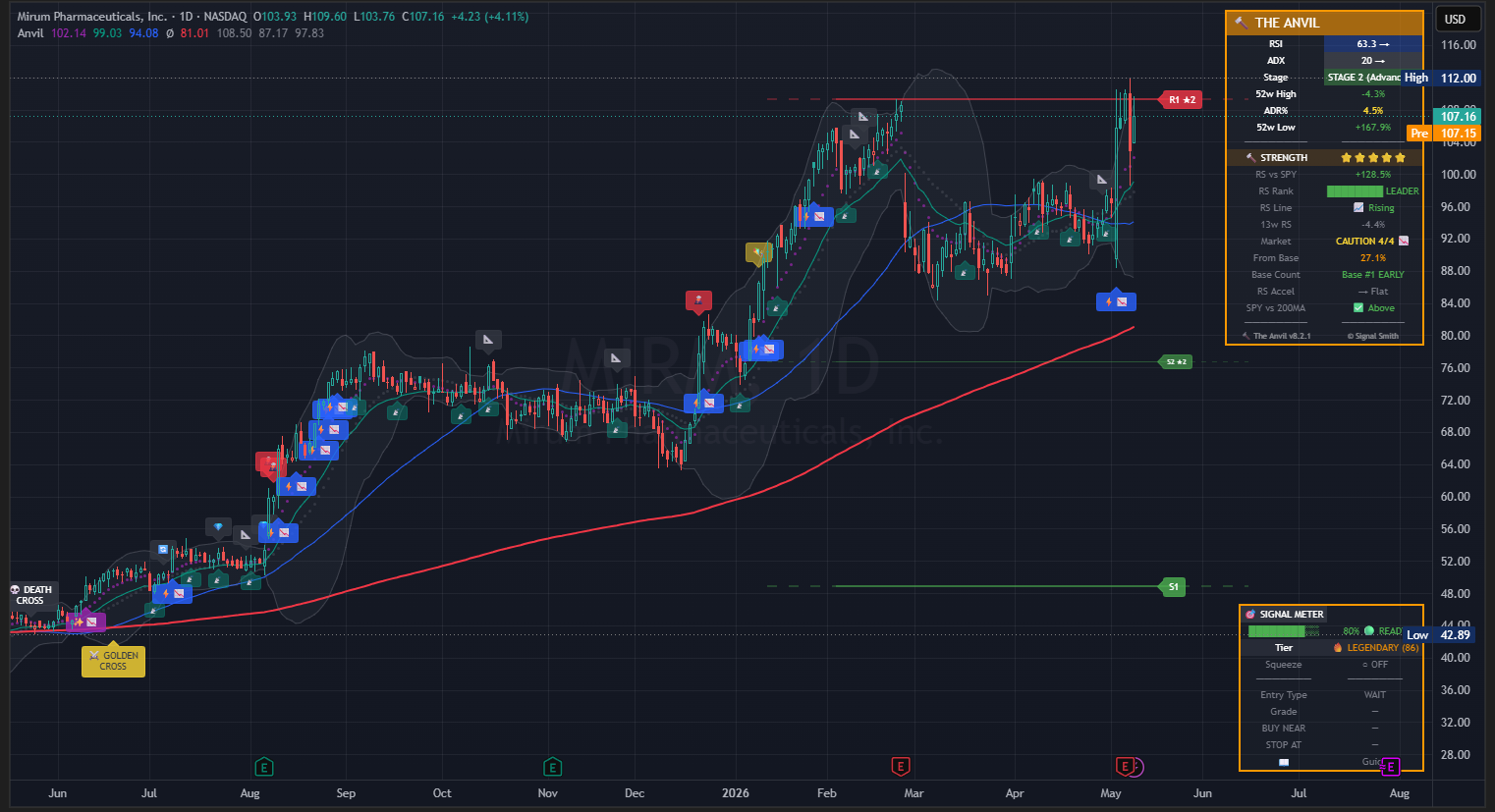Click the 2026 year label on time axis

(735, 793)
